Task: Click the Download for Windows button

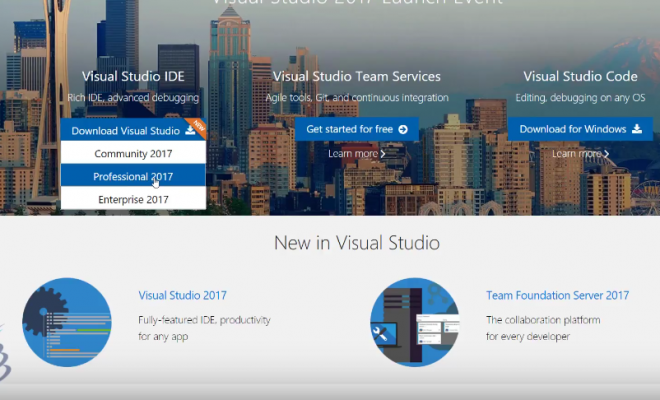Action: (580, 129)
